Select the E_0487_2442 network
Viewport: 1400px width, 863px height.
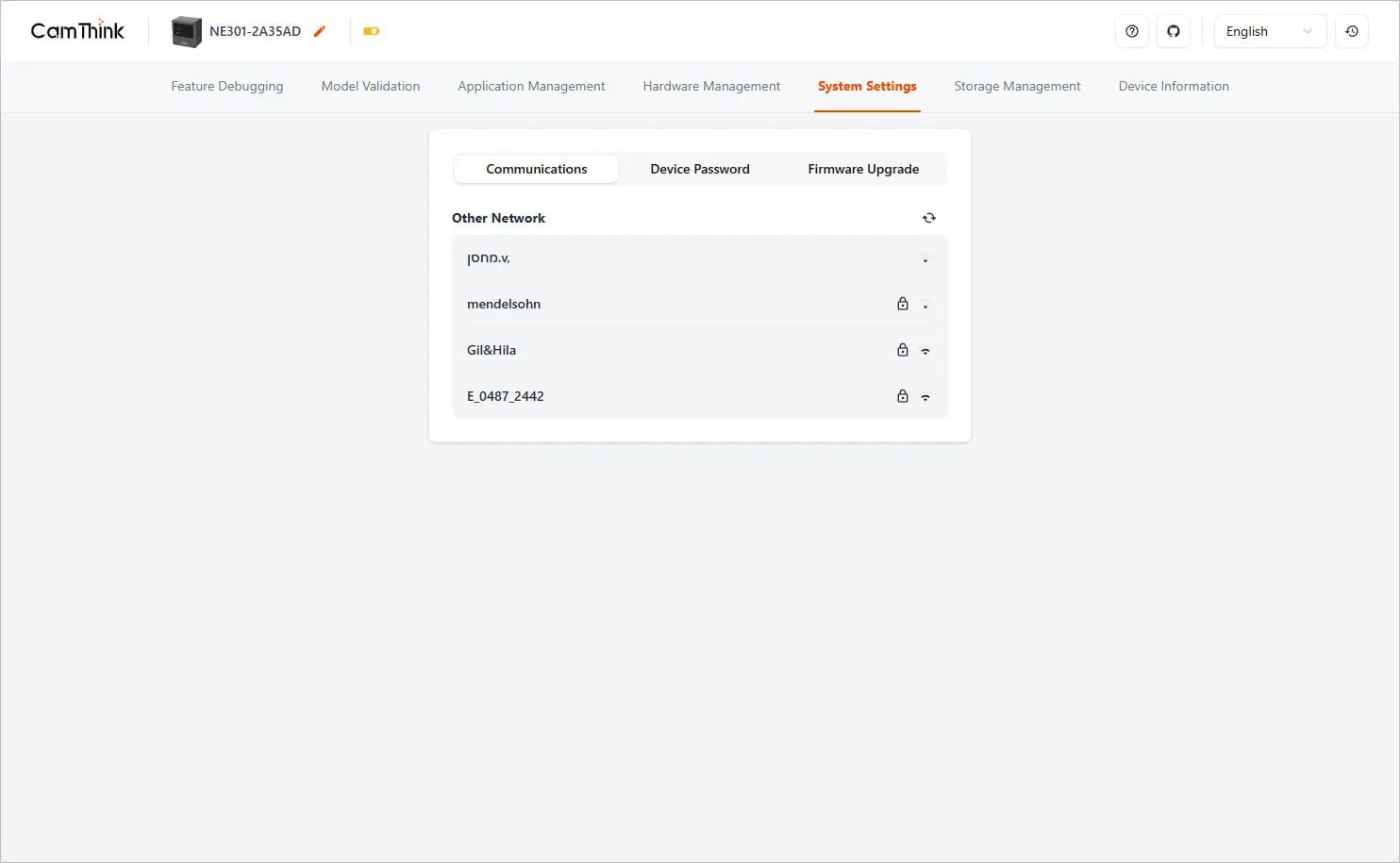pyautogui.click(x=699, y=396)
